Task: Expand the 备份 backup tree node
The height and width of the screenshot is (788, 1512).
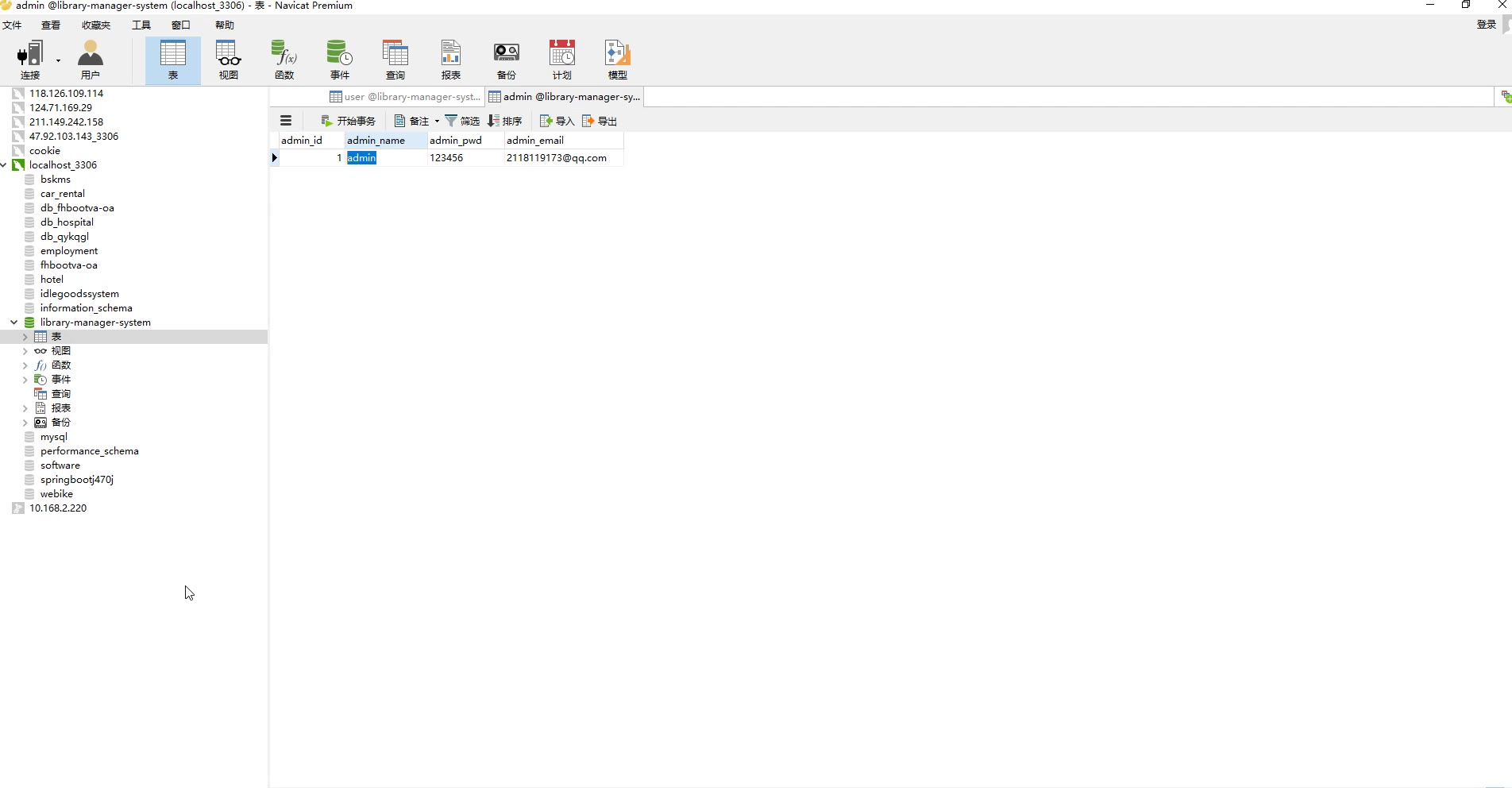Action: [25, 423]
